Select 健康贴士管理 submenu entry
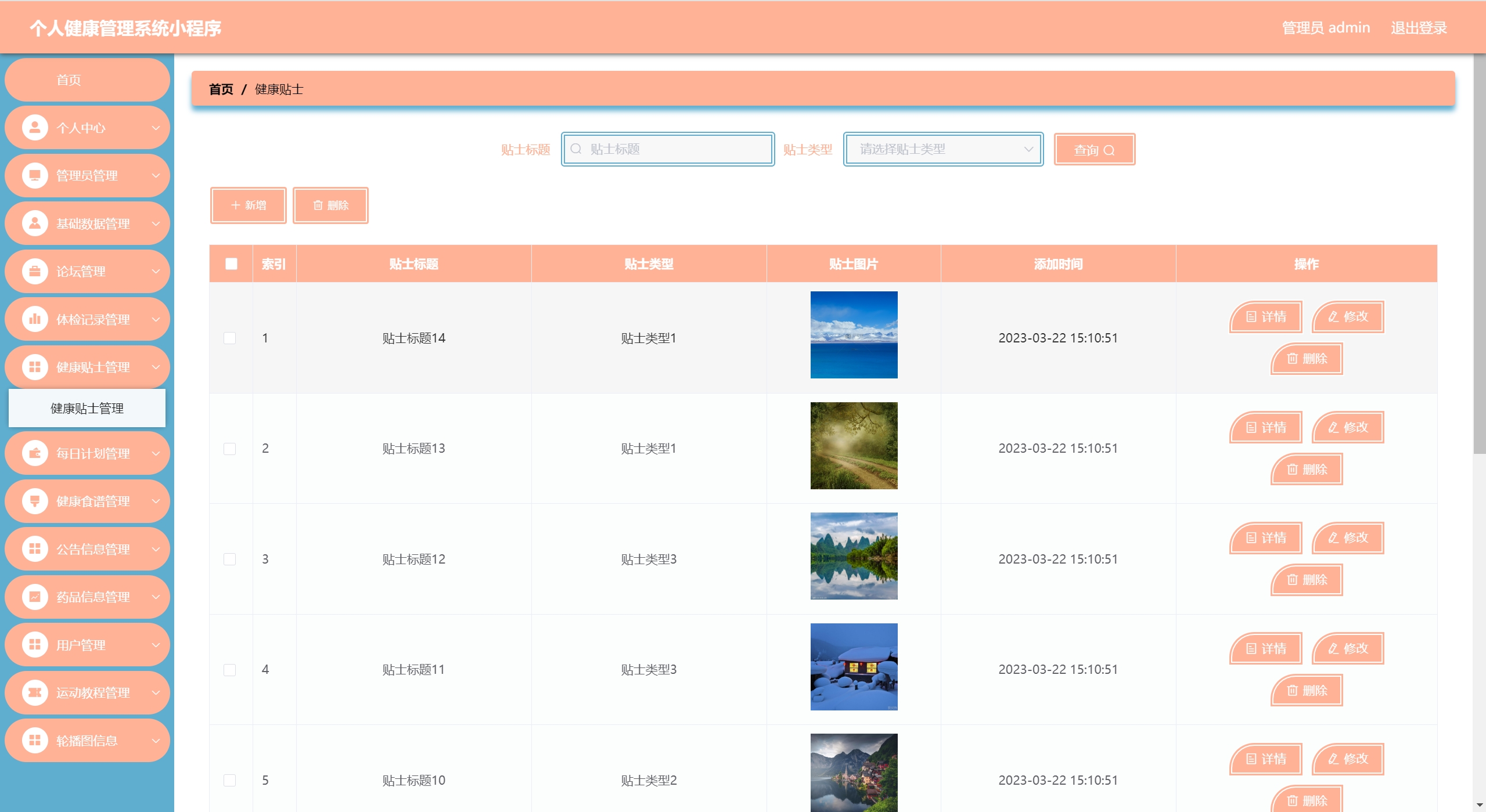 [x=87, y=409]
